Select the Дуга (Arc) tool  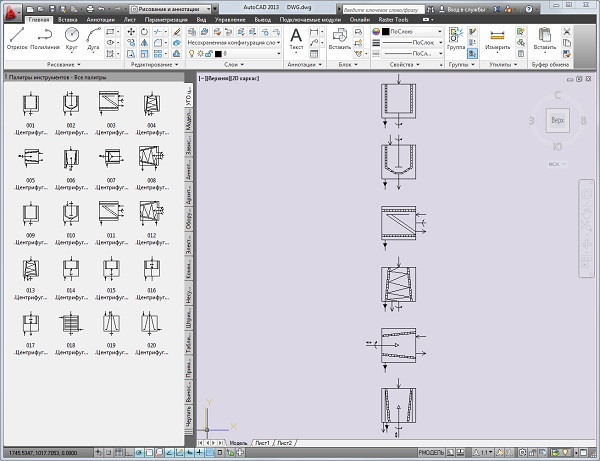click(x=95, y=37)
